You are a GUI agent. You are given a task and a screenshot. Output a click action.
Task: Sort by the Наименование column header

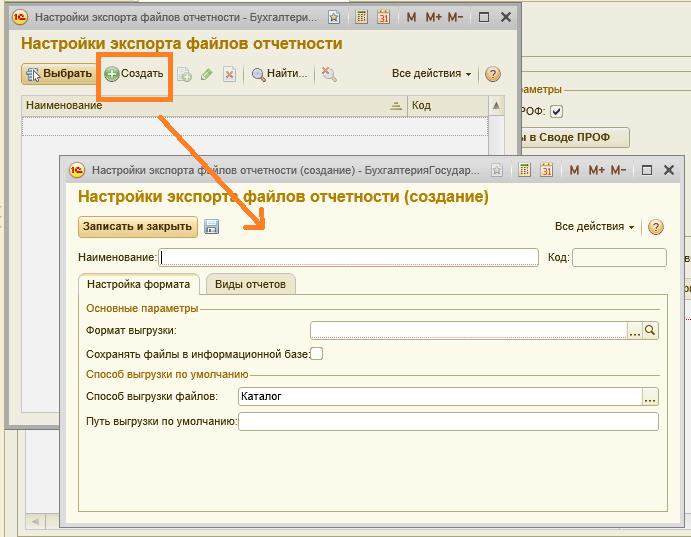point(214,106)
